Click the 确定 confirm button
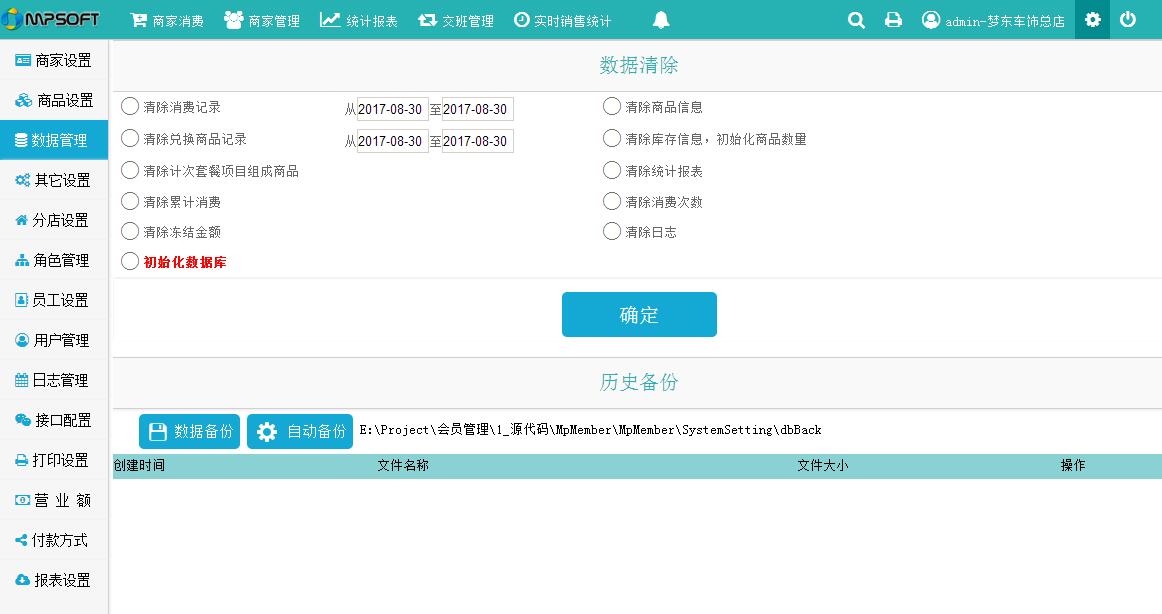1162x614 pixels. 639,315
